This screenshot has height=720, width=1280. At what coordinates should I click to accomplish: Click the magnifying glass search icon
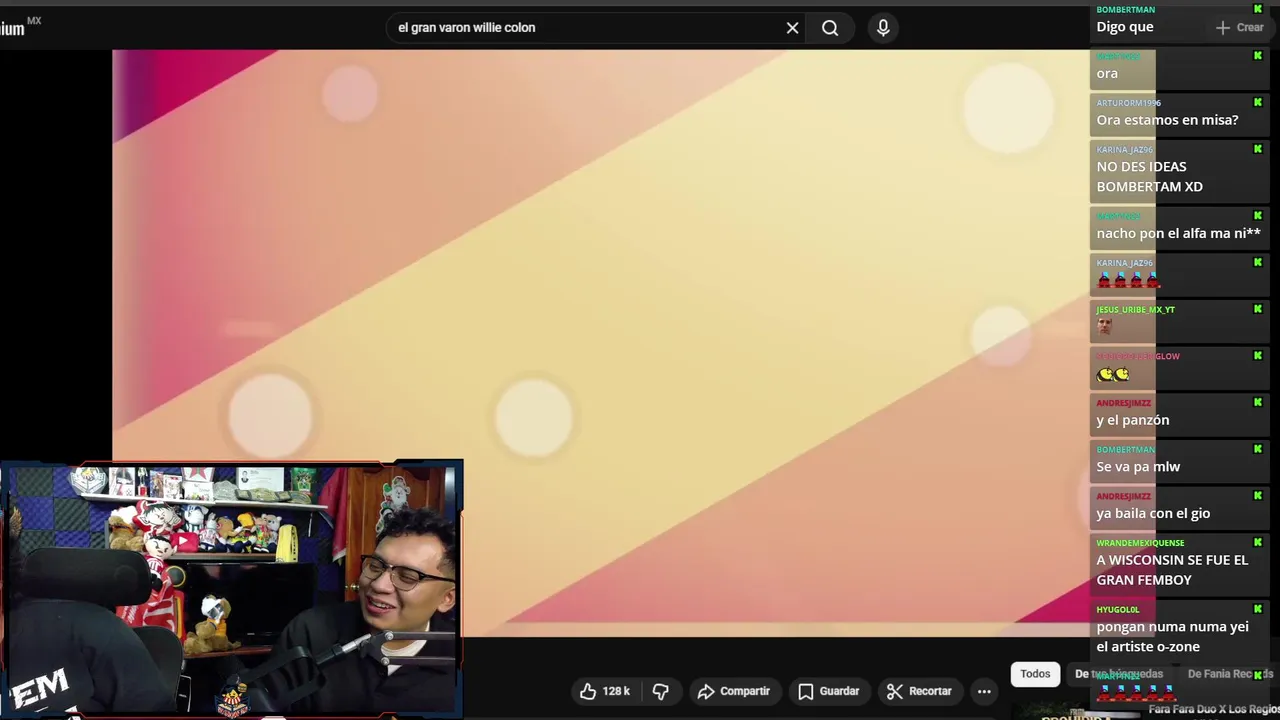coord(830,28)
